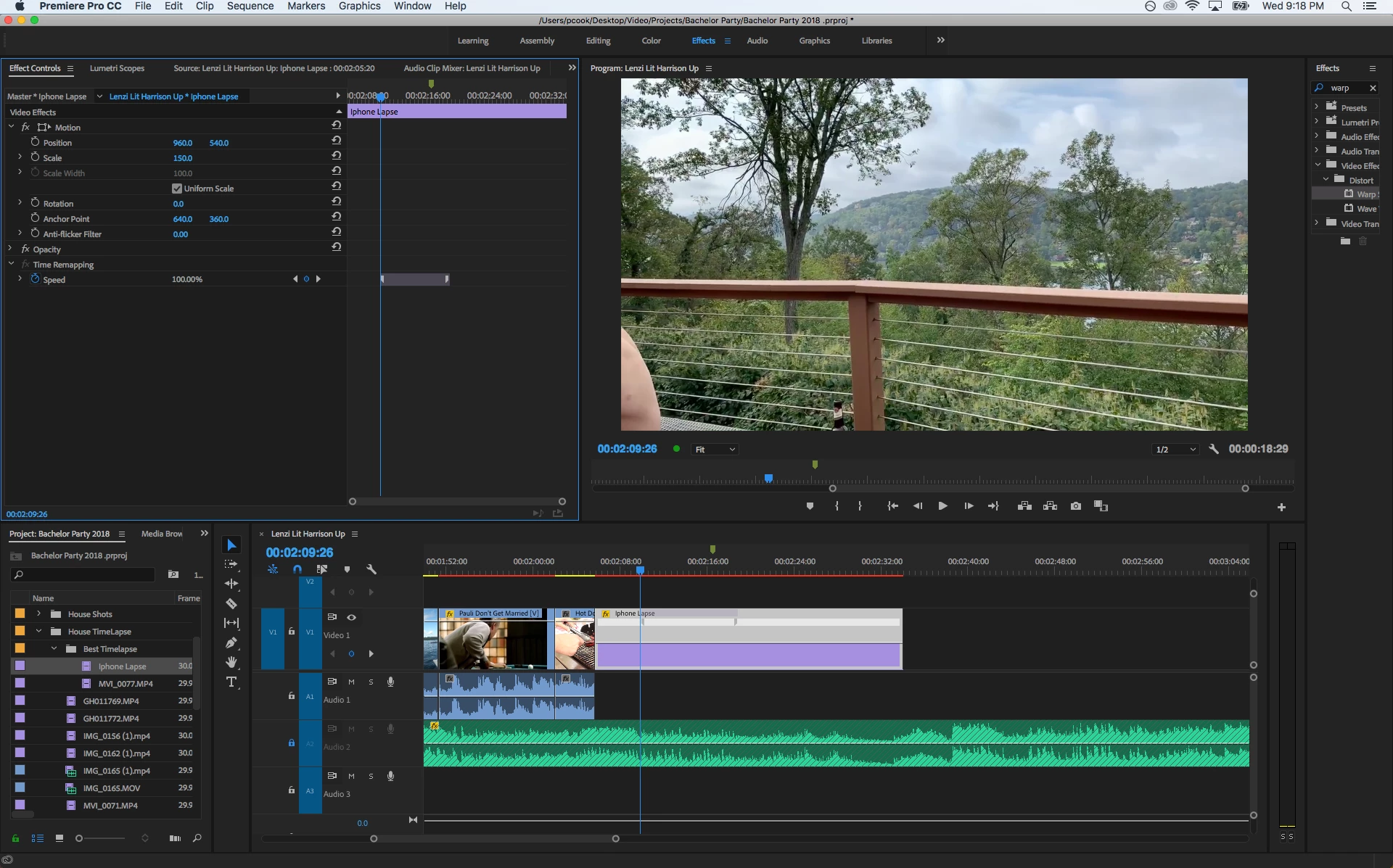Open the Sequence menu

(x=250, y=6)
